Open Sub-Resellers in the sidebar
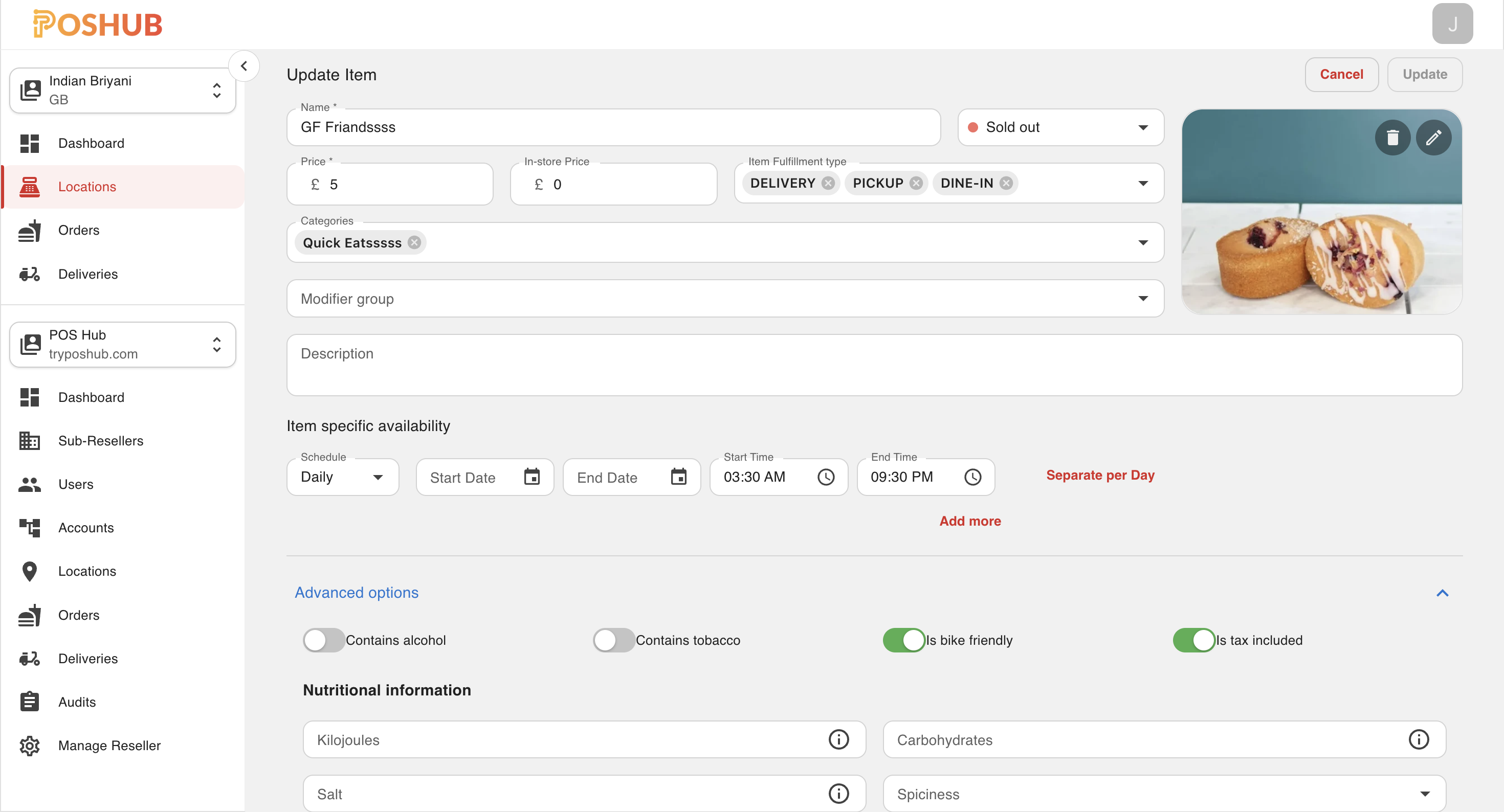1504x812 pixels. tap(100, 441)
